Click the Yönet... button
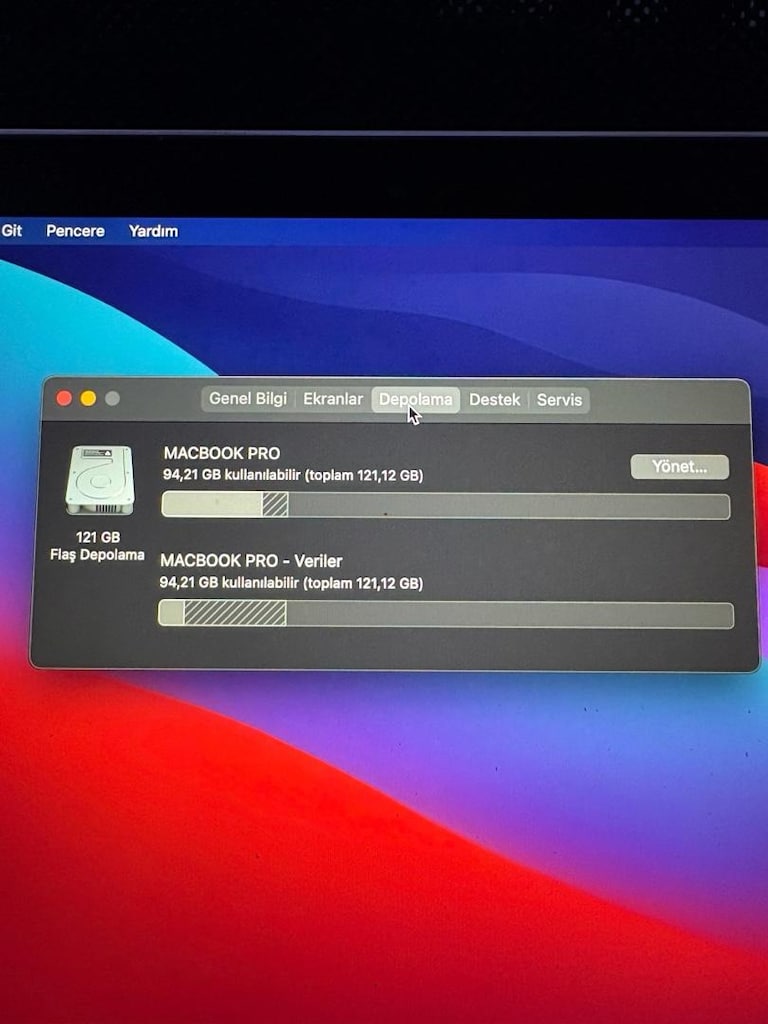 point(679,467)
